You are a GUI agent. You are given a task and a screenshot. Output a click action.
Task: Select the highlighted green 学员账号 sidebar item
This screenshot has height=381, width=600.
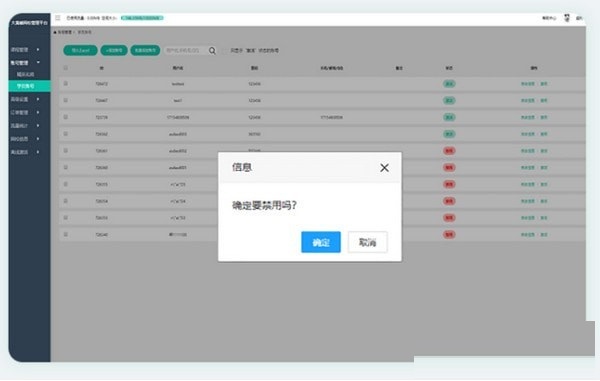[29, 86]
